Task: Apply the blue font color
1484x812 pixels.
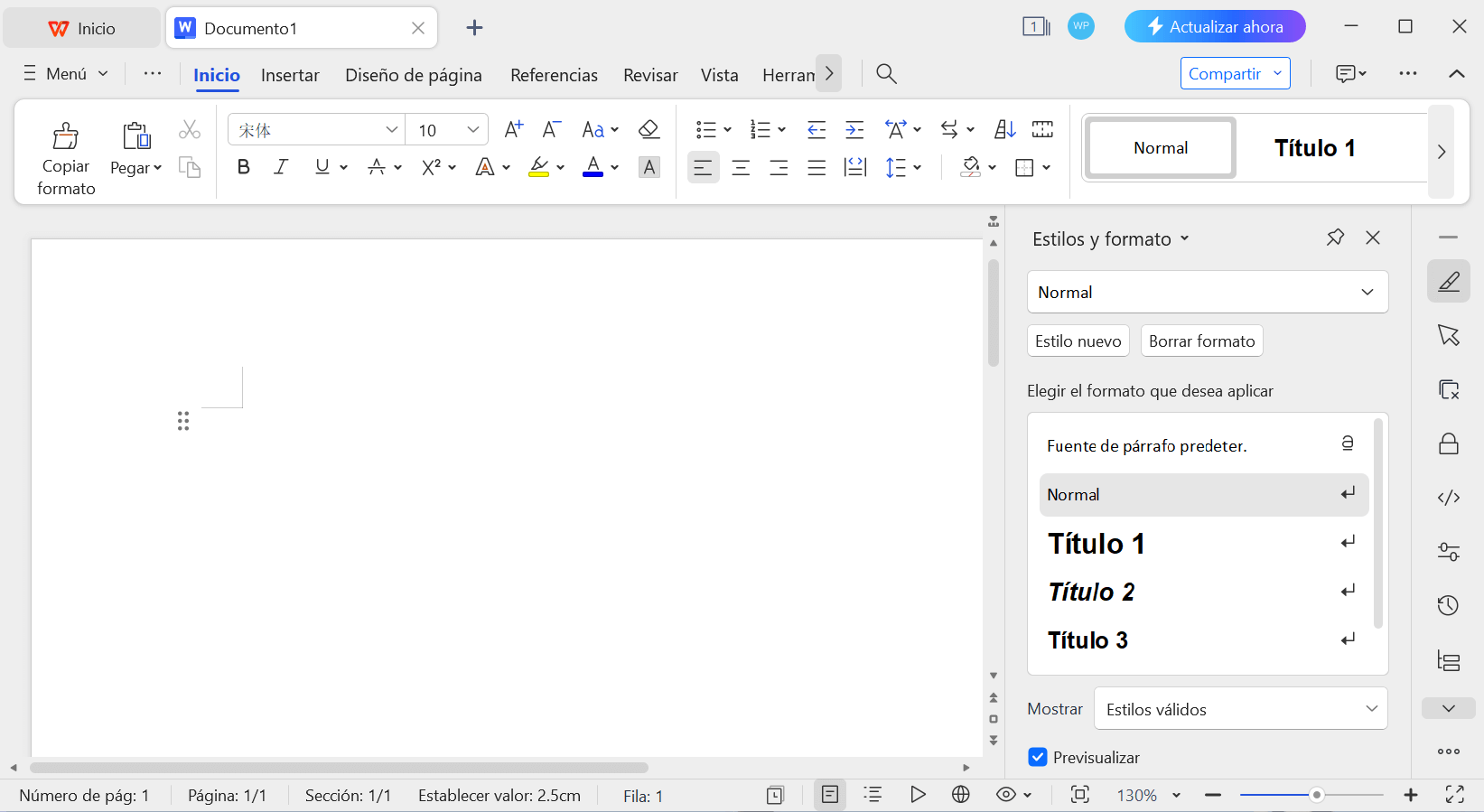Action: (593, 167)
